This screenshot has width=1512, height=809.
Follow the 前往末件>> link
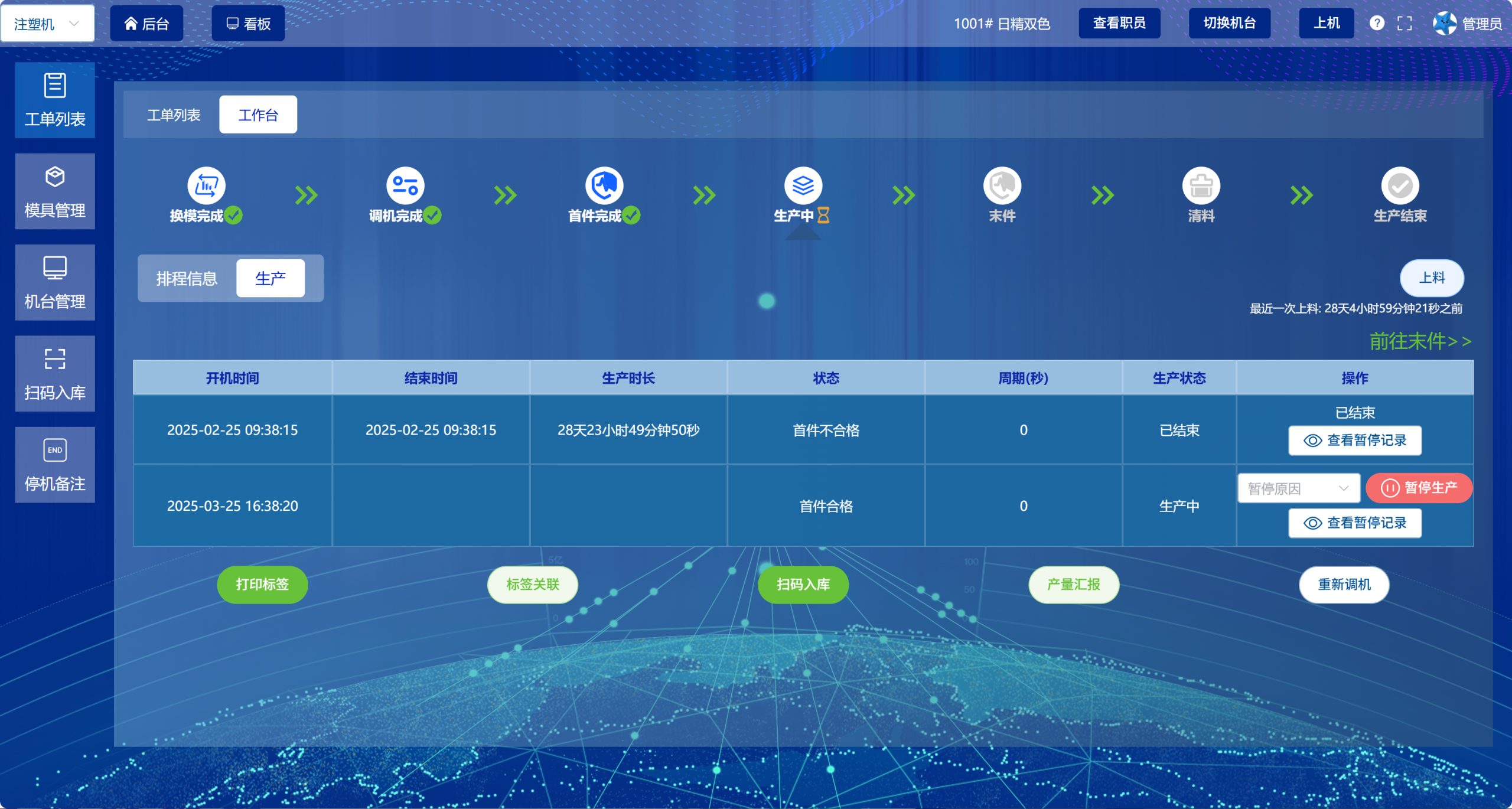coord(1420,341)
